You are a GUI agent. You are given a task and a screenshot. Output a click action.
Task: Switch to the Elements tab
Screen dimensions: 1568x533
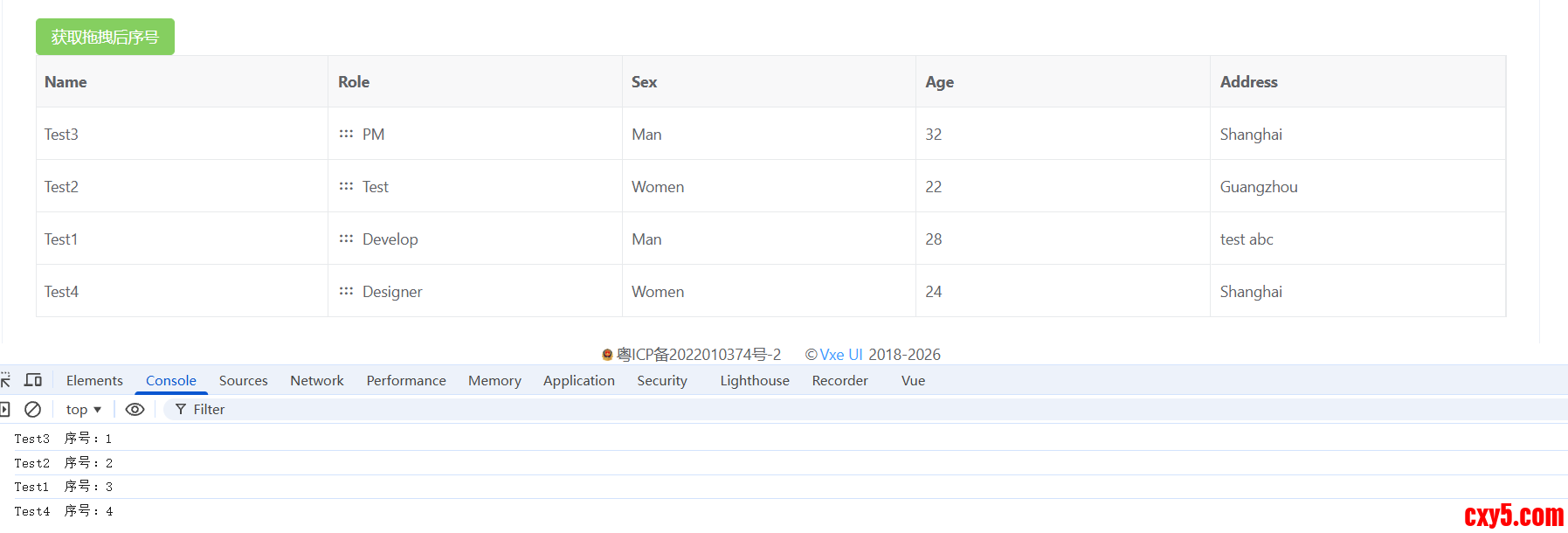[x=94, y=380]
